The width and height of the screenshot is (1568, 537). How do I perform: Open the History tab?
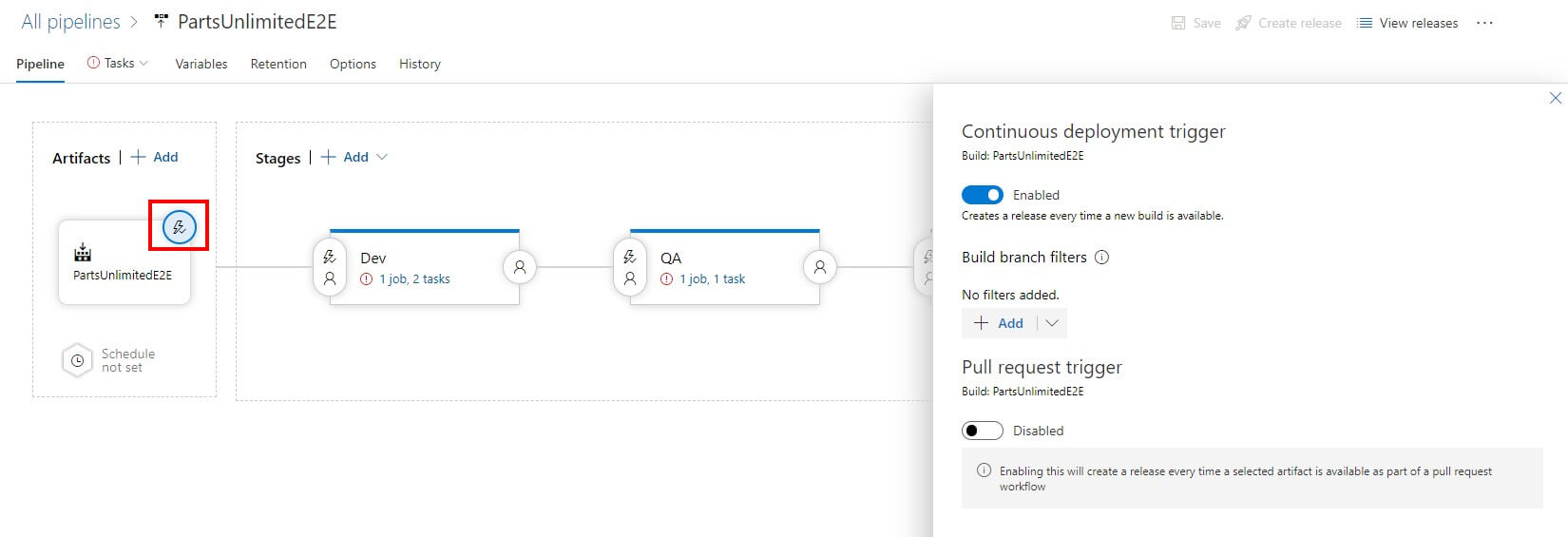point(420,64)
